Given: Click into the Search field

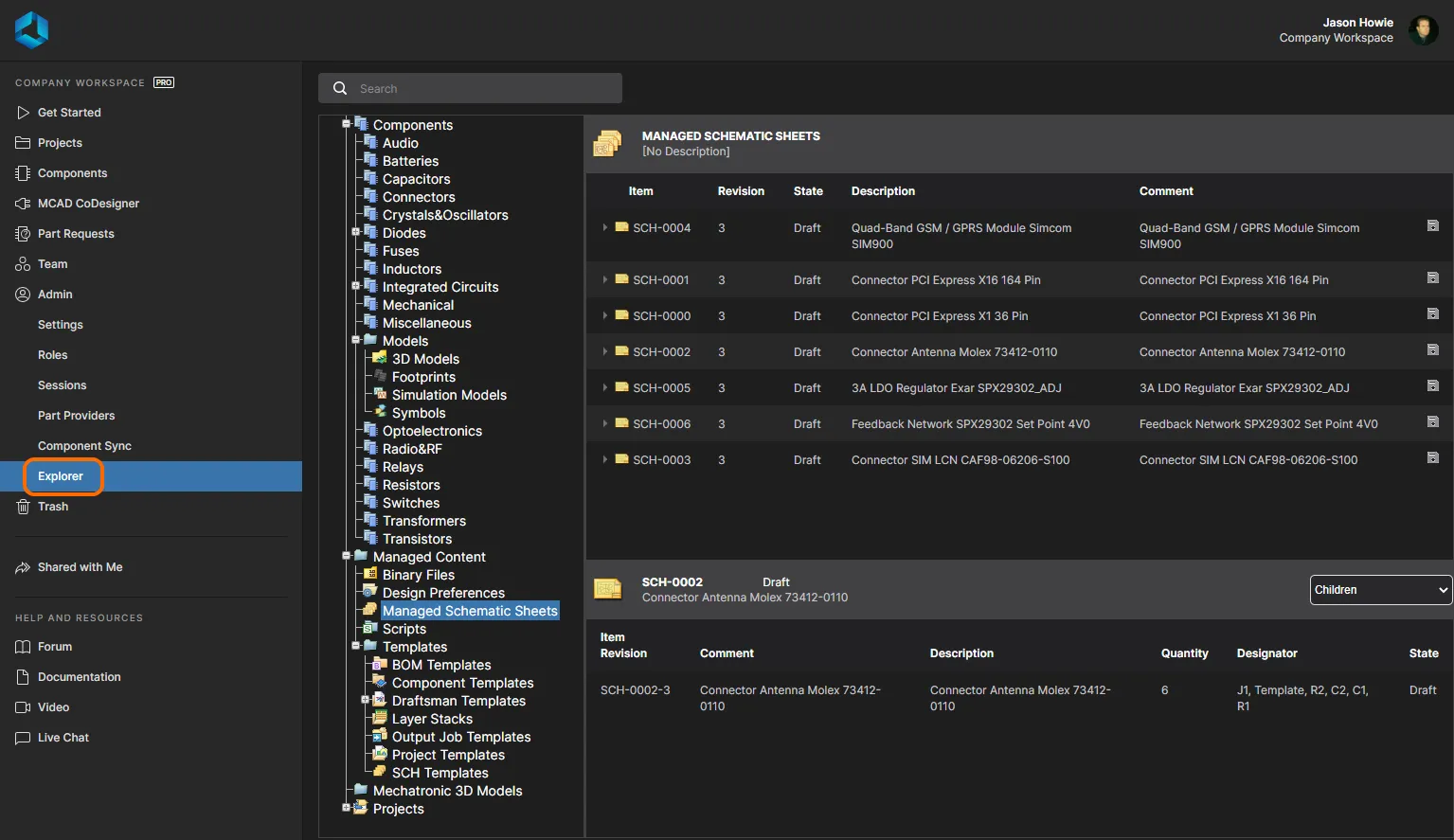Looking at the screenshot, I should (x=483, y=88).
